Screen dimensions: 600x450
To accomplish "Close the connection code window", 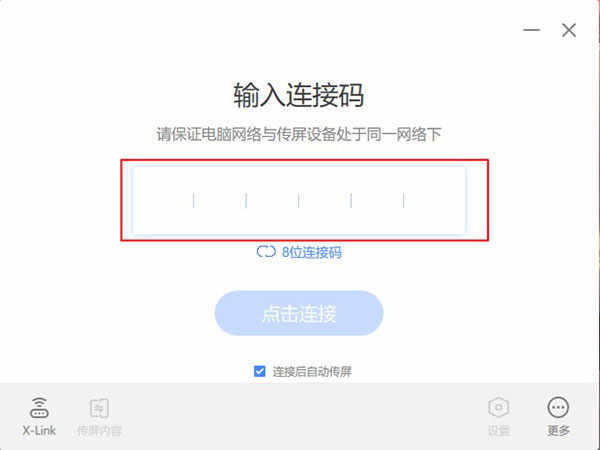I will tap(569, 30).
